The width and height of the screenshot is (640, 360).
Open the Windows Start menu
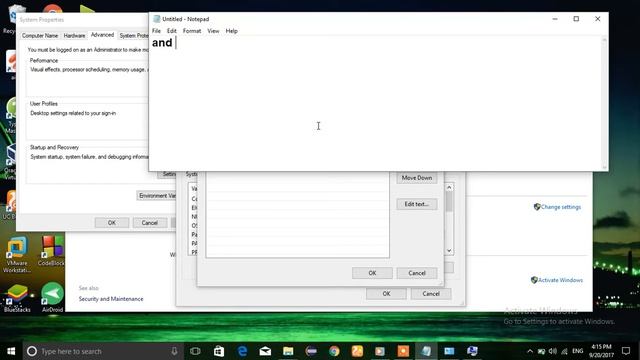pyautogui.click(x=11, y=351)
